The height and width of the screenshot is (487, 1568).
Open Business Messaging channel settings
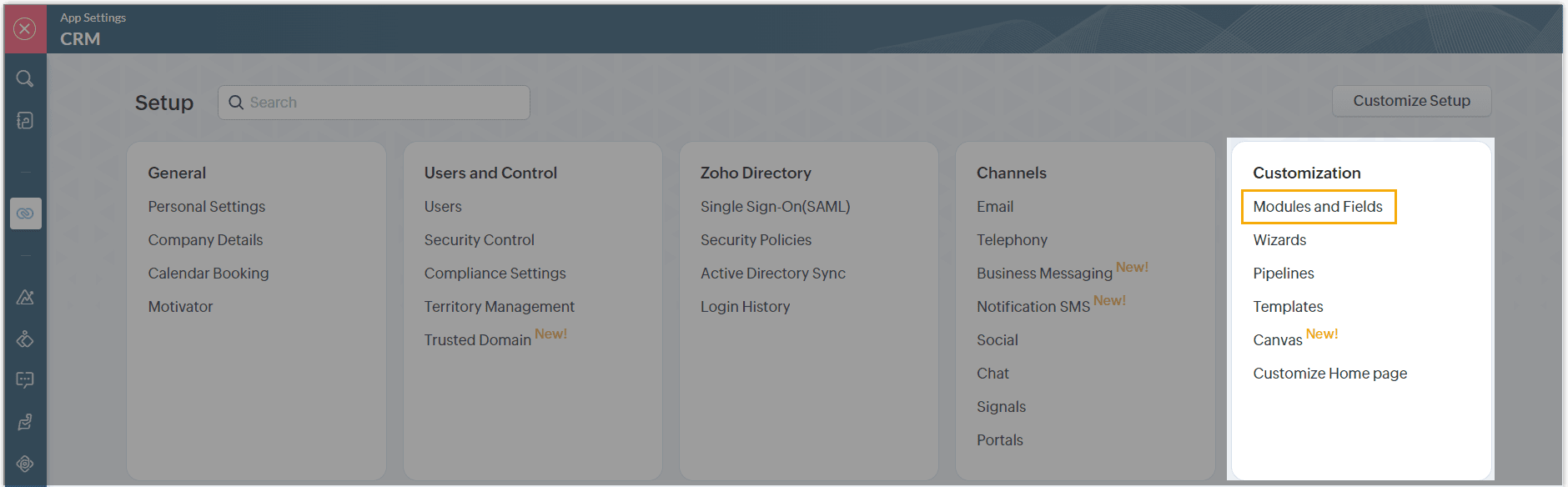tap(1044, 274)
